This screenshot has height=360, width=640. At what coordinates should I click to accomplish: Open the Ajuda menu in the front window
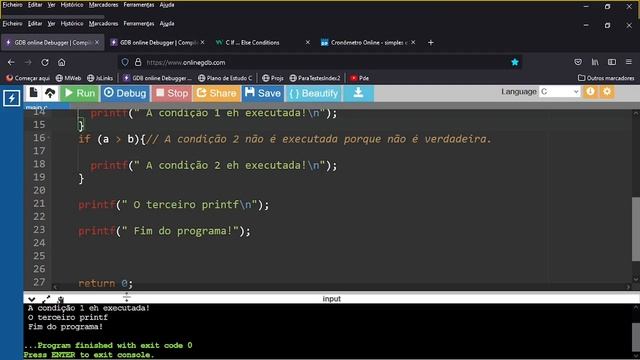(x=167, y=24)
